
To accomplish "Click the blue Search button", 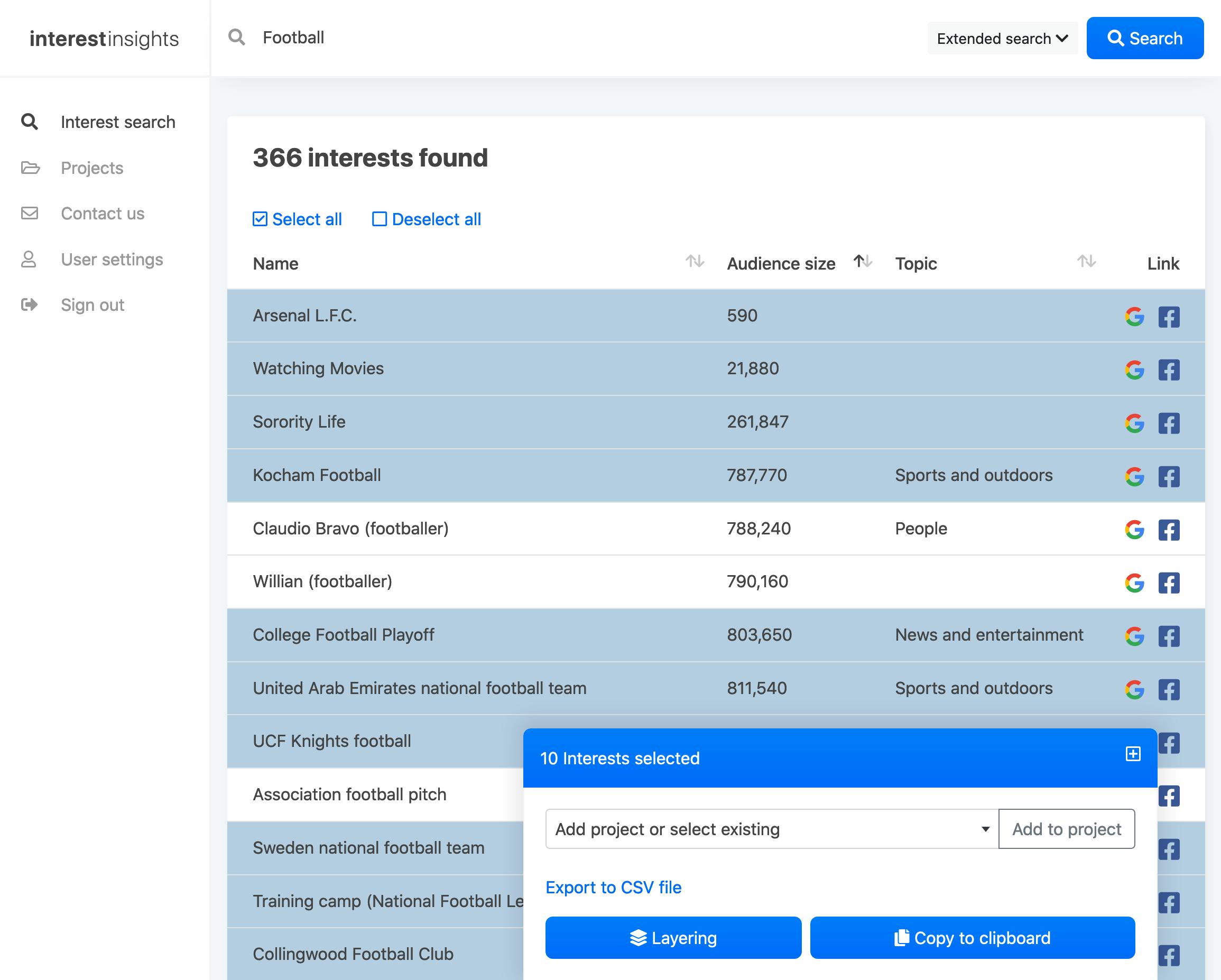I will [1144, 38].
